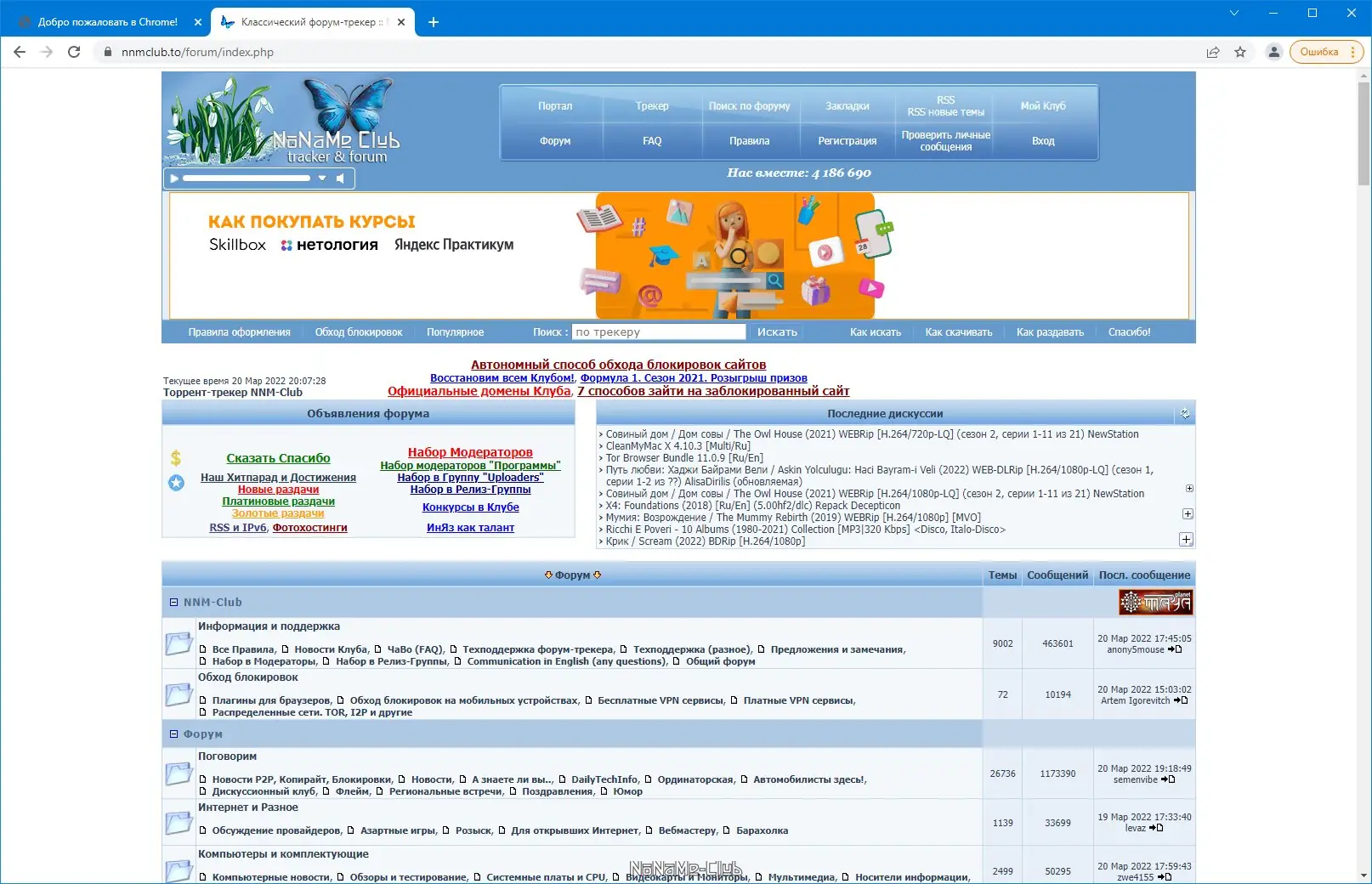The width and height of the screenshot is (1372, 884).
Task: Click the dollar sign icon in announcements
Action: pyautogui.click(x=176, y=458)
